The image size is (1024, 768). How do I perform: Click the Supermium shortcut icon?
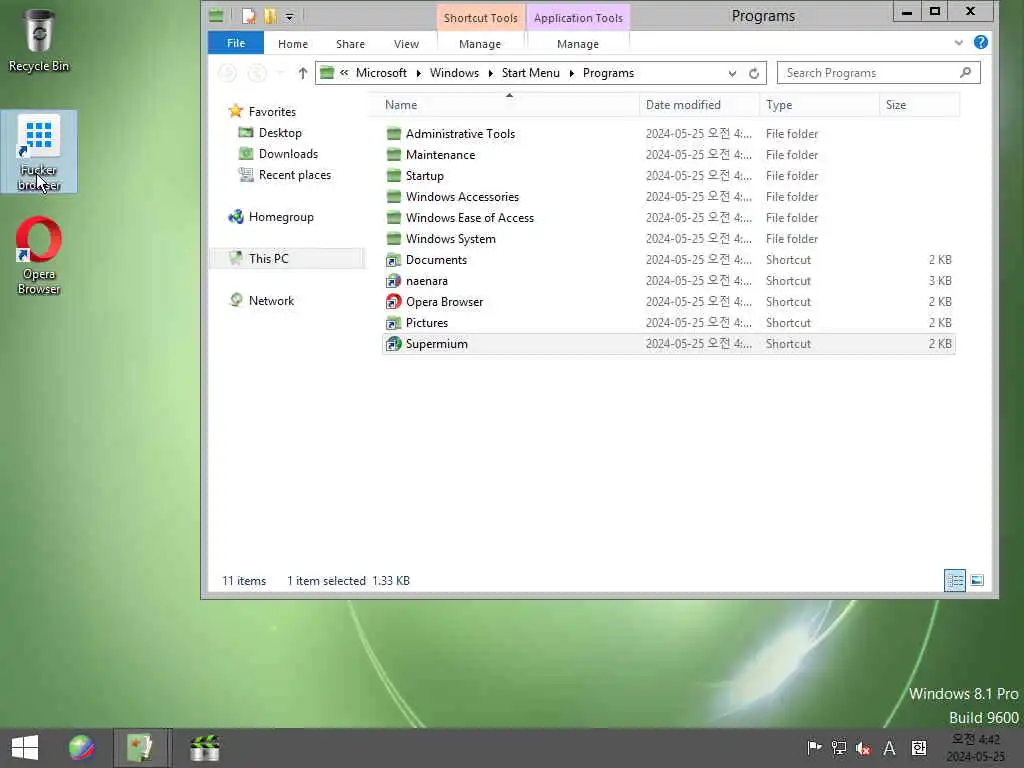(x=393, y=344)
